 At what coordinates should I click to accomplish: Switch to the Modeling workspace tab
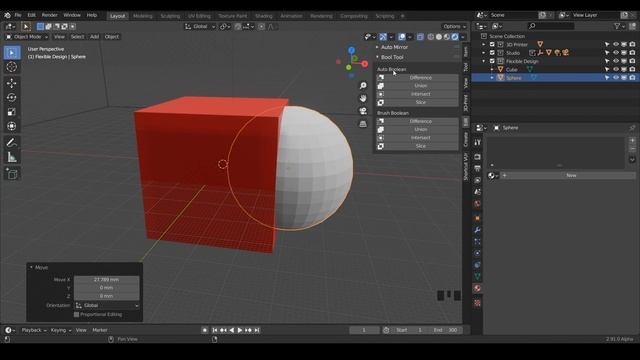coord(143,16)
